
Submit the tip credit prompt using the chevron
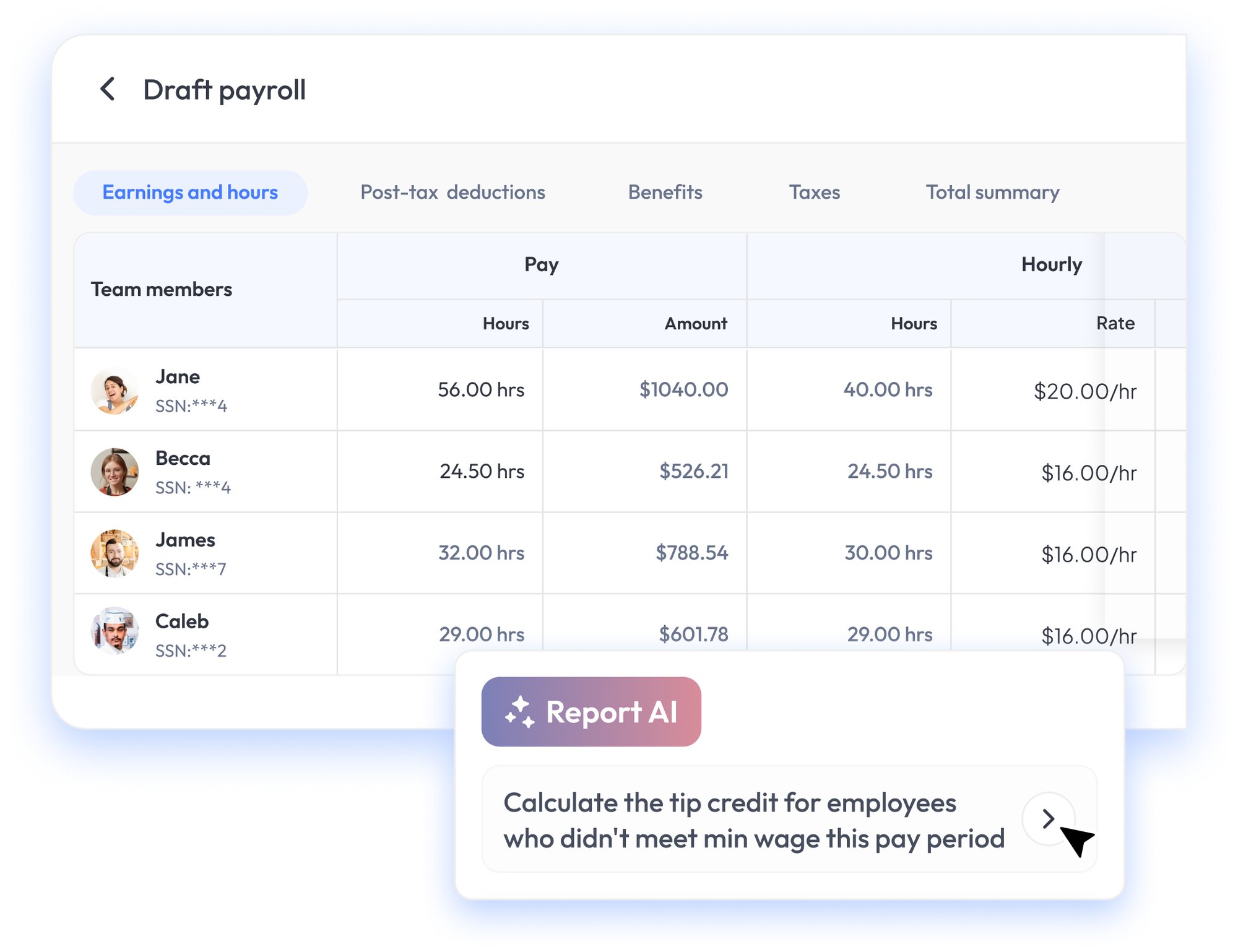tap(1047, 819)
